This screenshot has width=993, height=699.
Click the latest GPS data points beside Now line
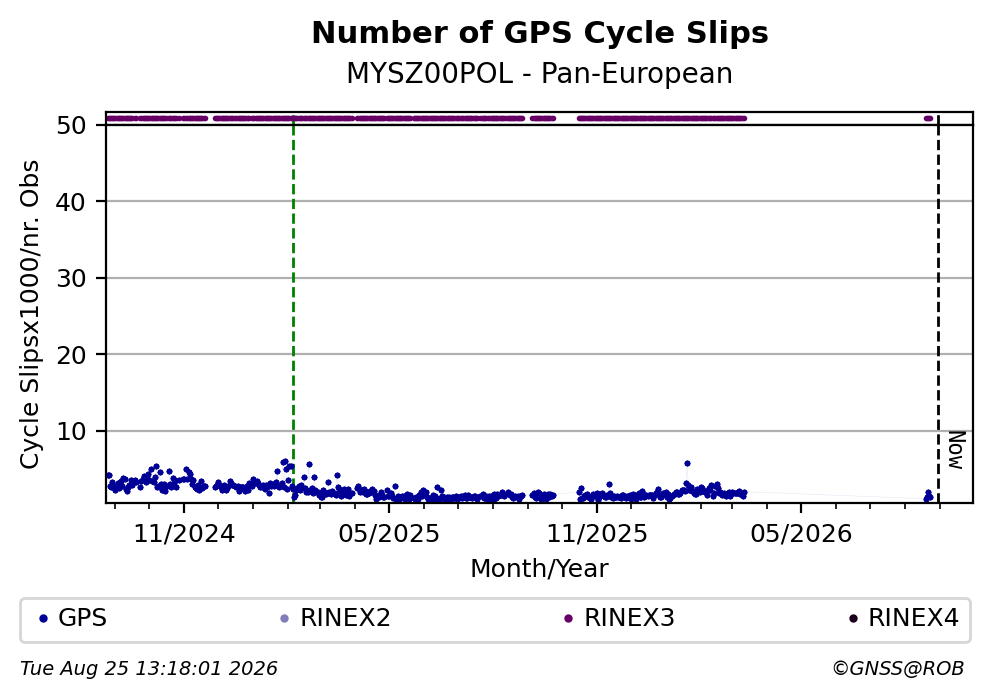(928, 496)
